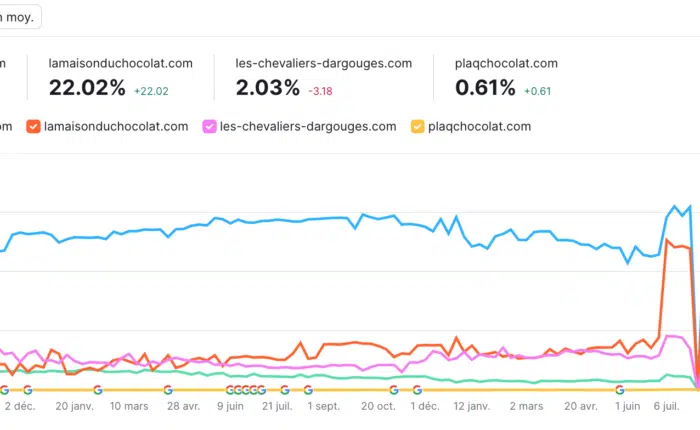Click plaqchocolat.com card domain name
700x430 pixels.
coord(506,63)
